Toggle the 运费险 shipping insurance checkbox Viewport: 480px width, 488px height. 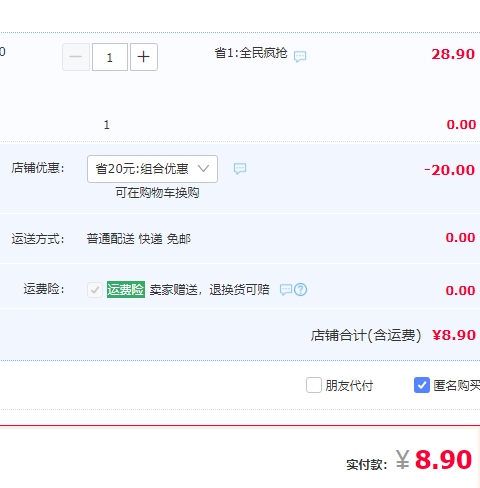point(95,290)
